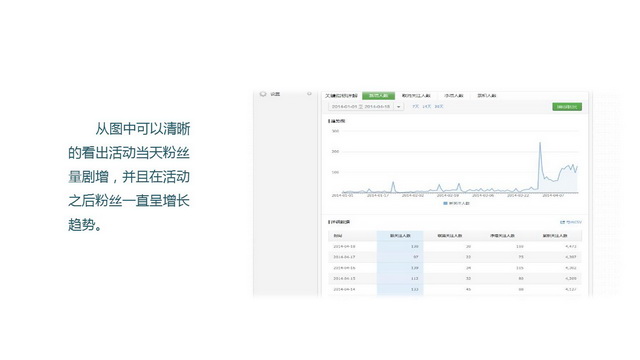Click the green compare-by-time button
This screenshot has width=640, height=360.
tap(567, 107)
